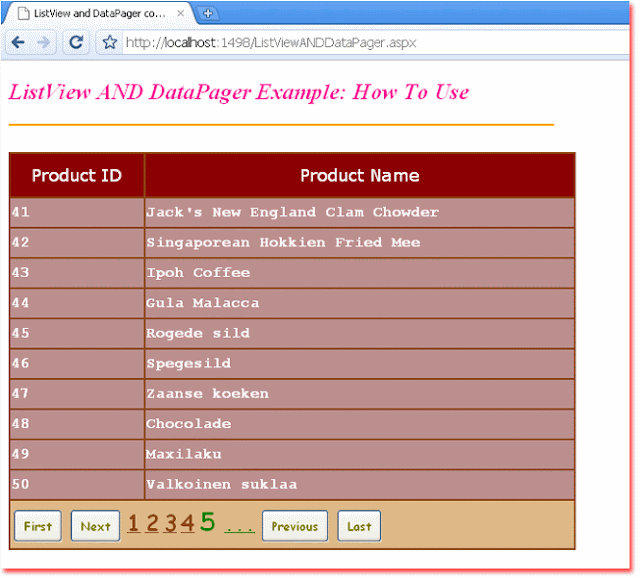The image size is (640, 578).
Task: Go back using the browser back arrow
Action: [x=18, y=42]
